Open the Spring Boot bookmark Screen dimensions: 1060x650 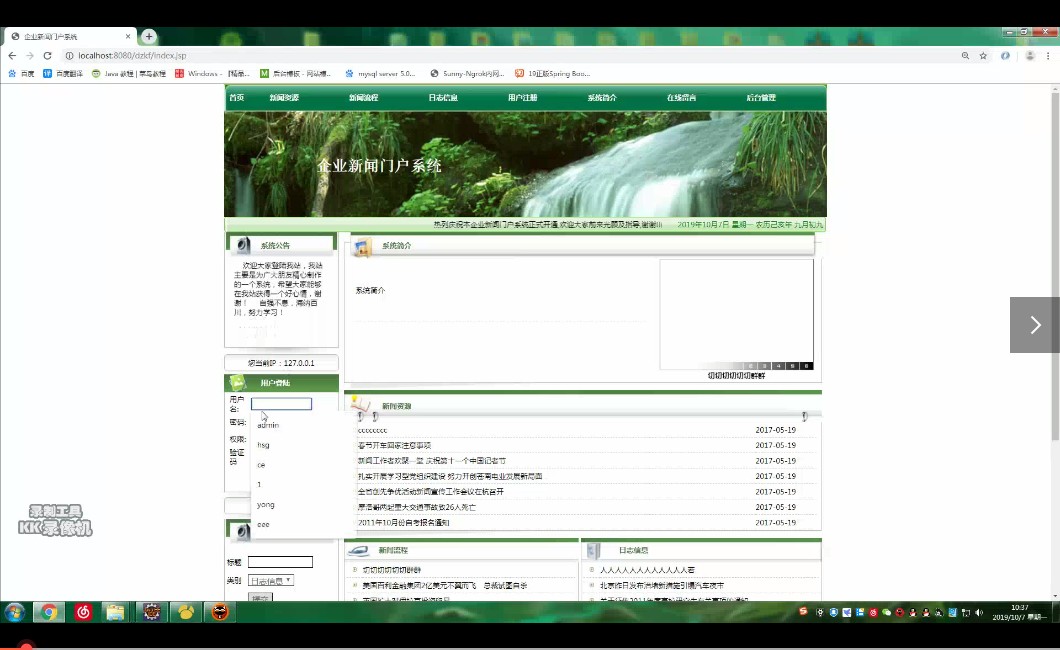552,74
